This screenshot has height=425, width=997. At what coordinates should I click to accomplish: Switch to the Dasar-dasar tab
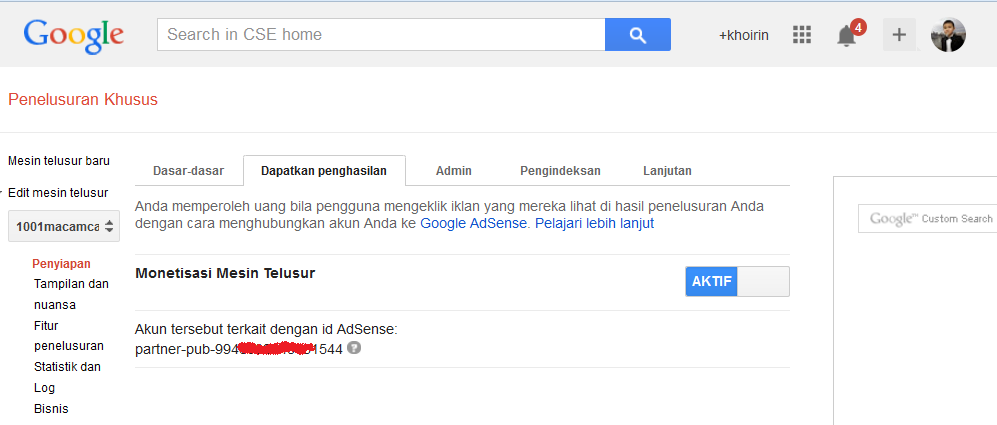[x=188, y=171]
